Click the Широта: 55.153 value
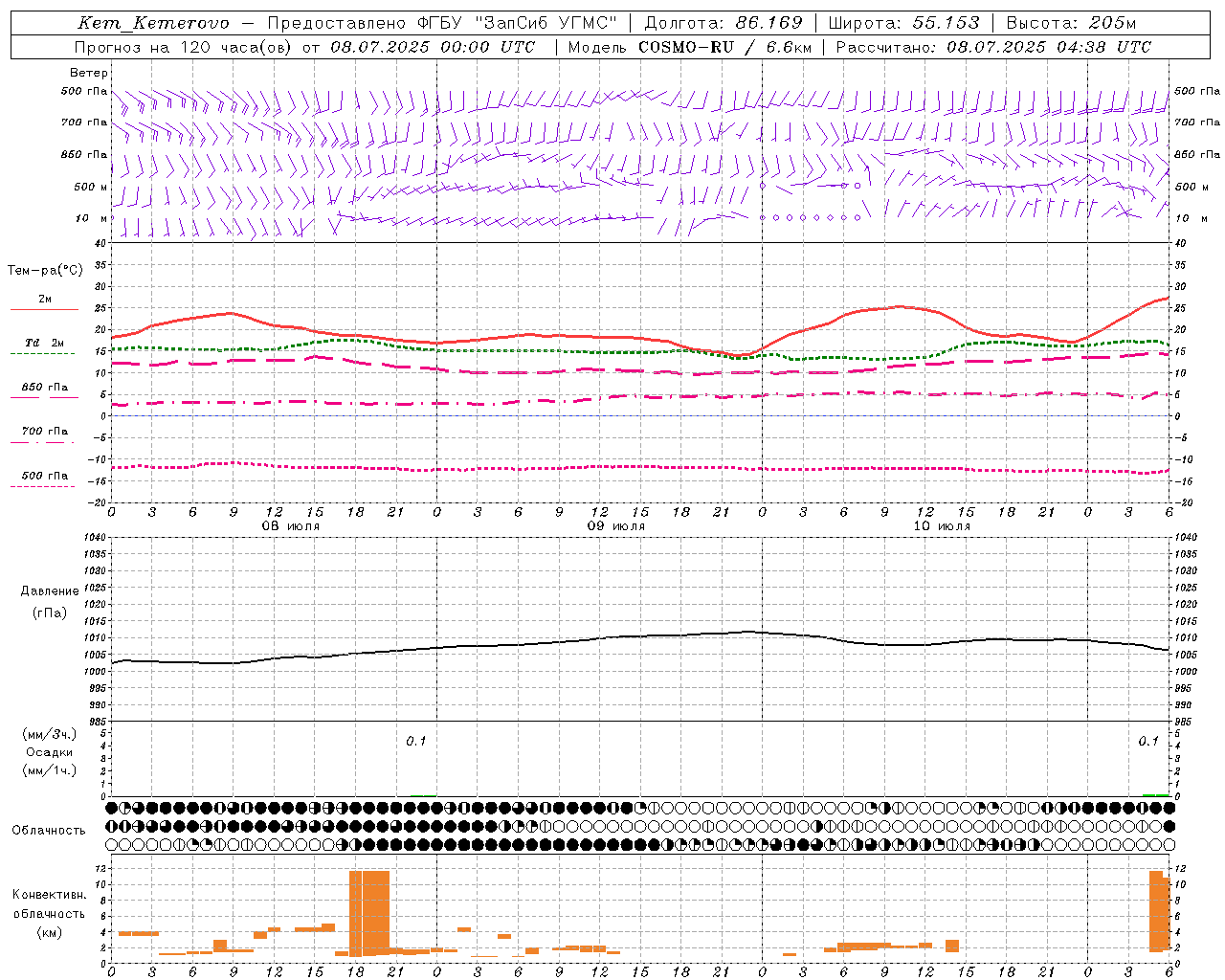The height and width of the screenshot is (980, 1225). (903, 23)
